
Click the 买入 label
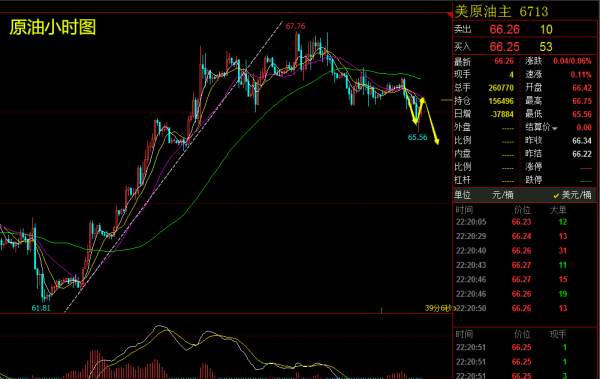(463, 47)
